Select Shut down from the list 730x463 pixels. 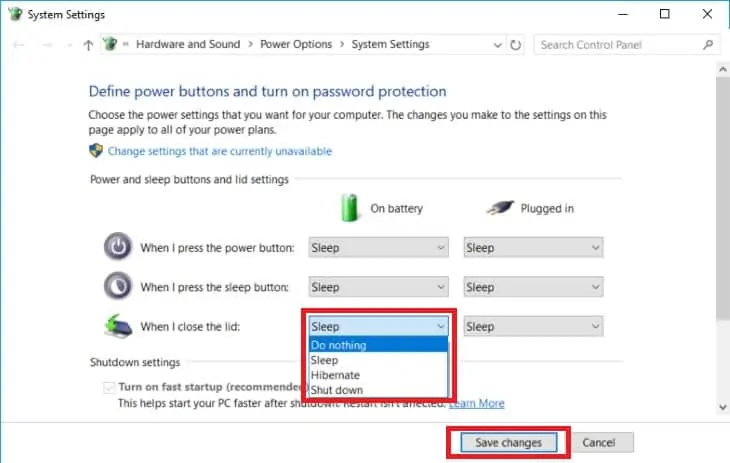[x=378, y=390]
